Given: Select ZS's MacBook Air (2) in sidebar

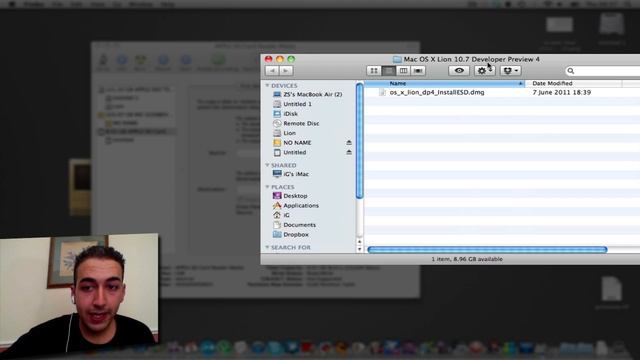Looking at the screenshot, I should (x=307, y=94).
